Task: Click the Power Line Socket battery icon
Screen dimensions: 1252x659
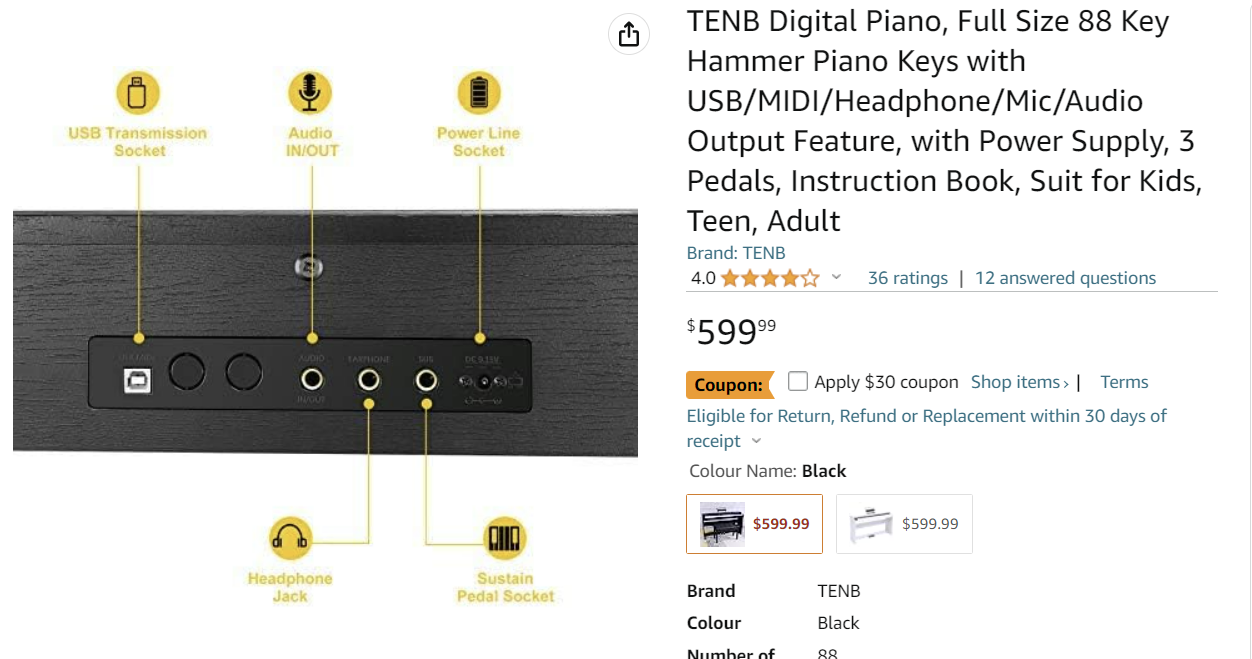Action: (x=479, y=93)
